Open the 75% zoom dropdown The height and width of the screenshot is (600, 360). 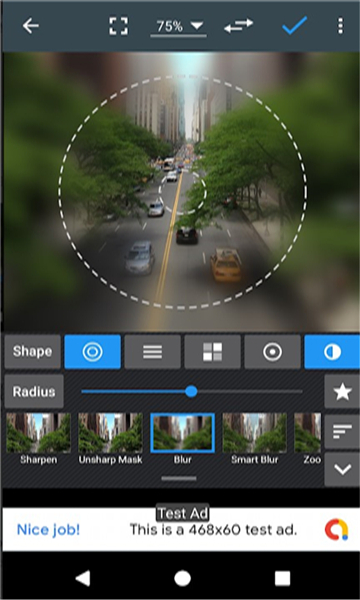coord(179,27)
